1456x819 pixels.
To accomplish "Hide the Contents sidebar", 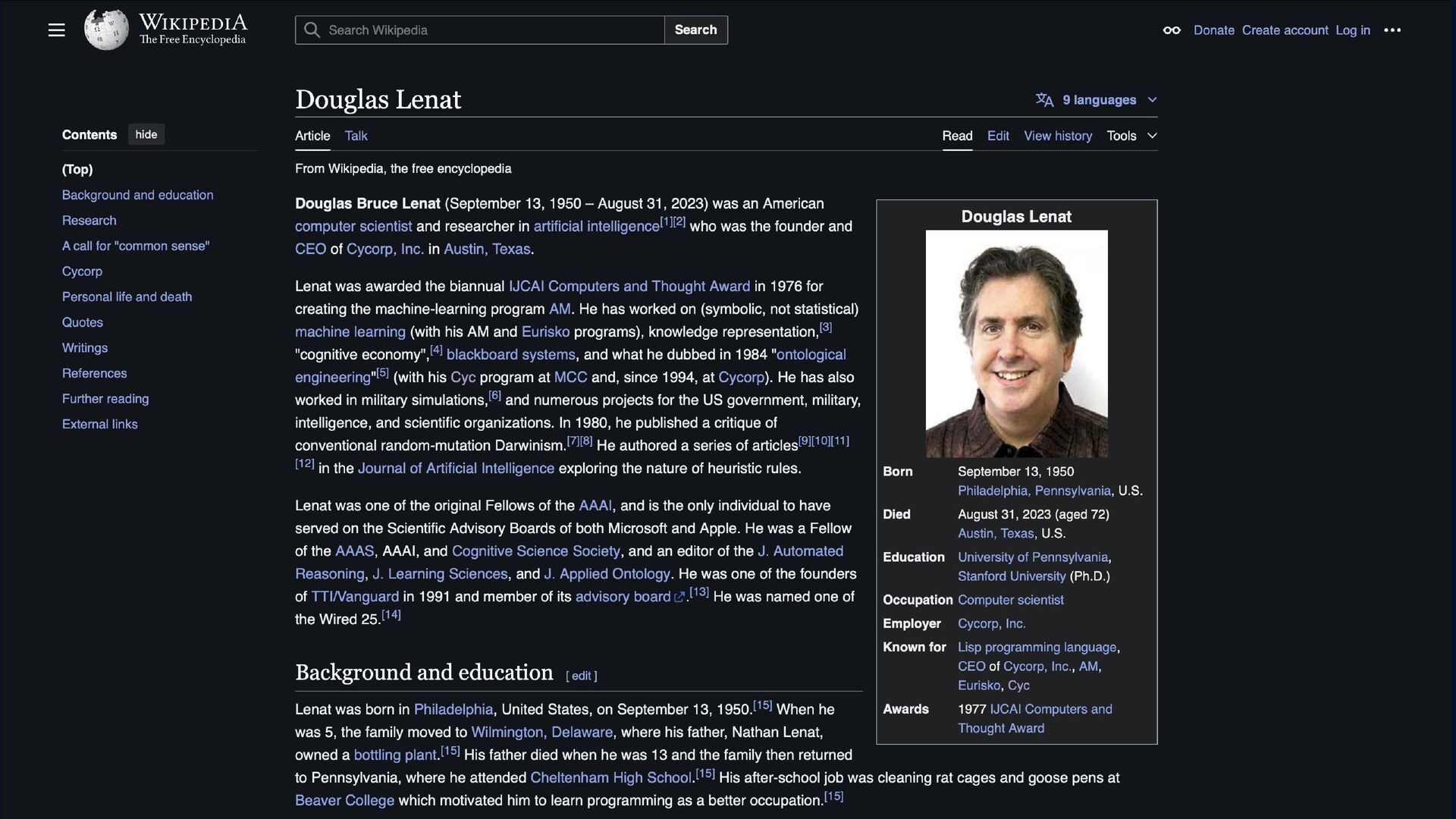I will click(146, 134).
